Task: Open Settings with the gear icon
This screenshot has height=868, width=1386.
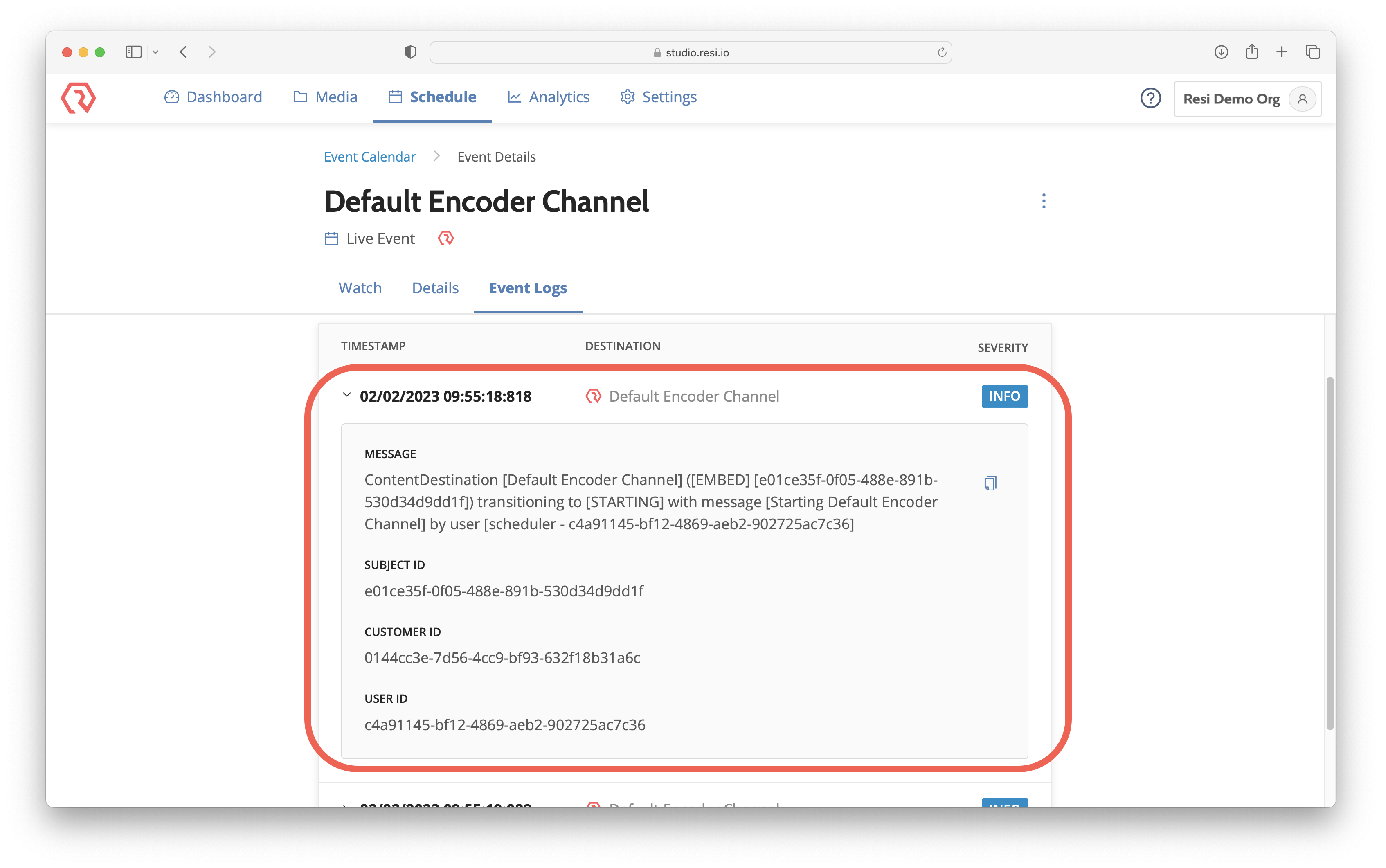Action: [628, 97]
